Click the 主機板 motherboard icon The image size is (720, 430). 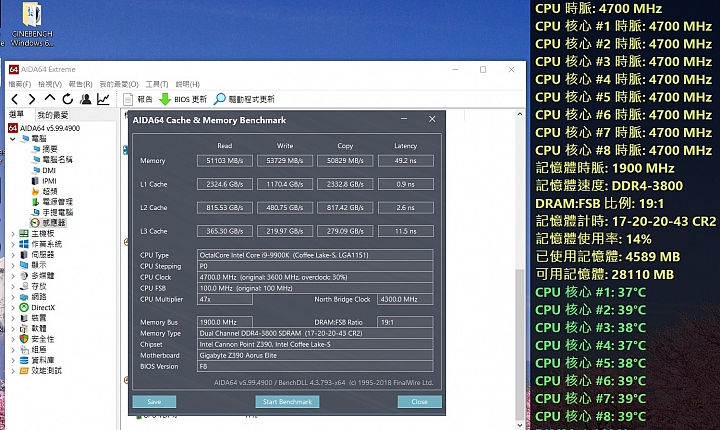[24, 233]
